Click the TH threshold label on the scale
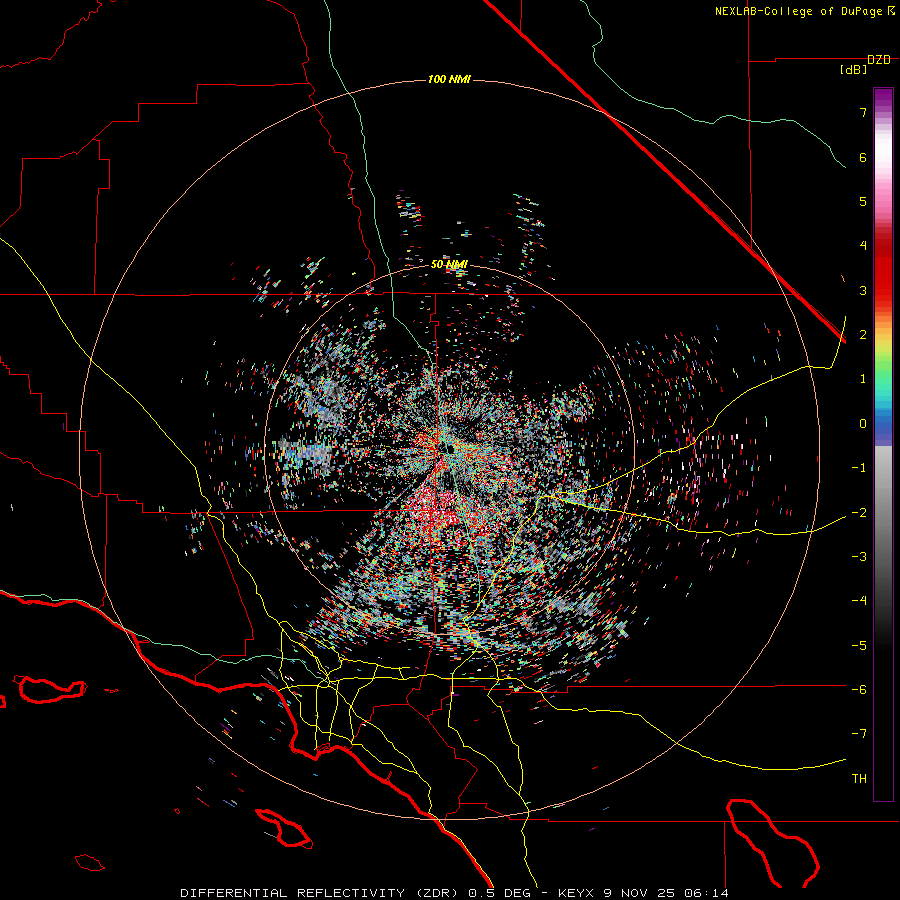This screenshot has width=900, height=900. 859,779
